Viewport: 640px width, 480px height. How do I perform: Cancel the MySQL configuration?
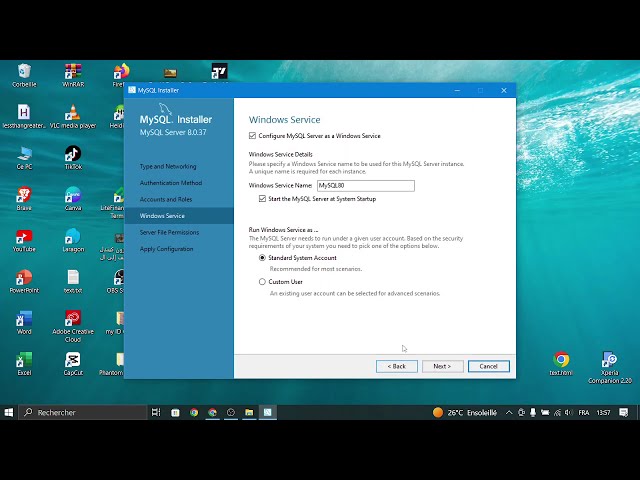[x=489, y=366]
